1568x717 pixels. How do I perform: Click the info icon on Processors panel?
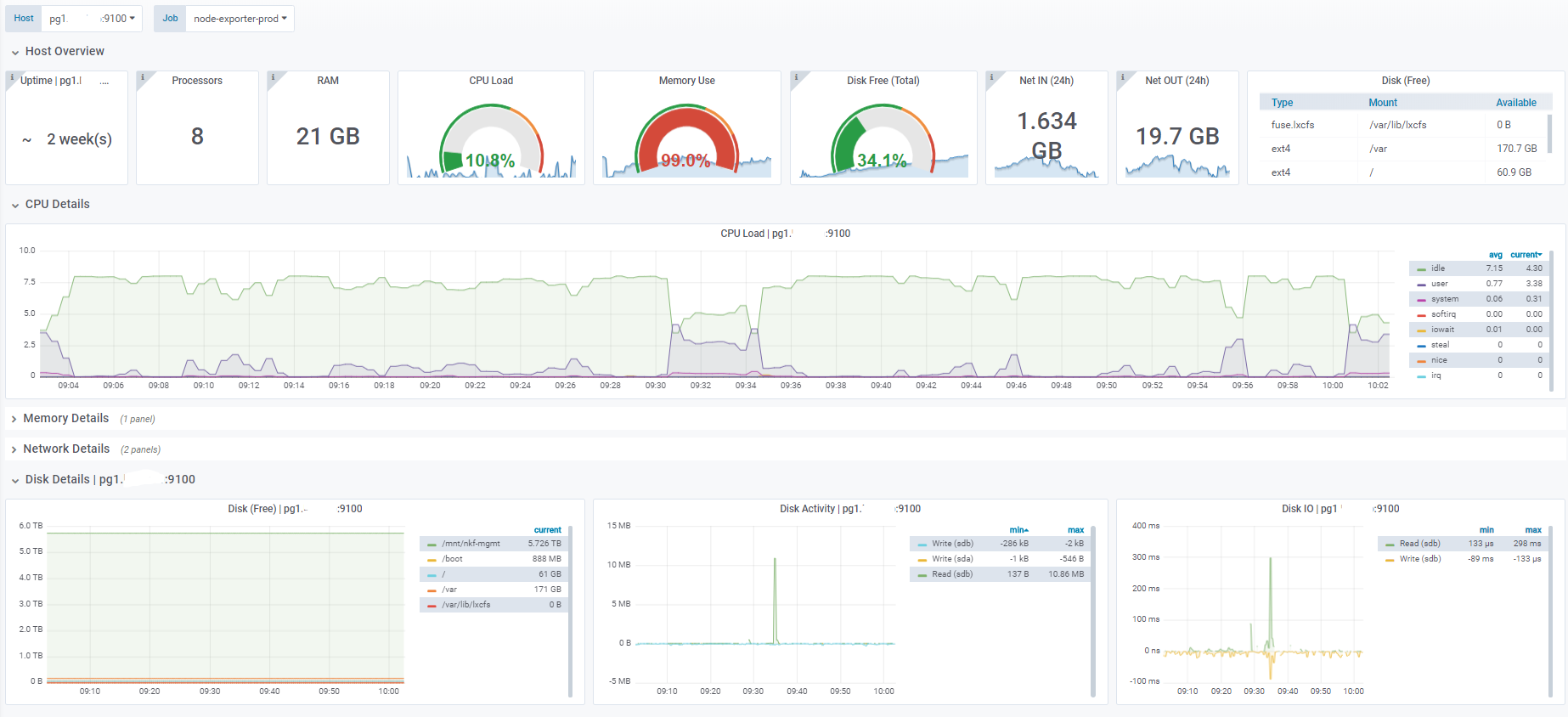coord(142,76)
